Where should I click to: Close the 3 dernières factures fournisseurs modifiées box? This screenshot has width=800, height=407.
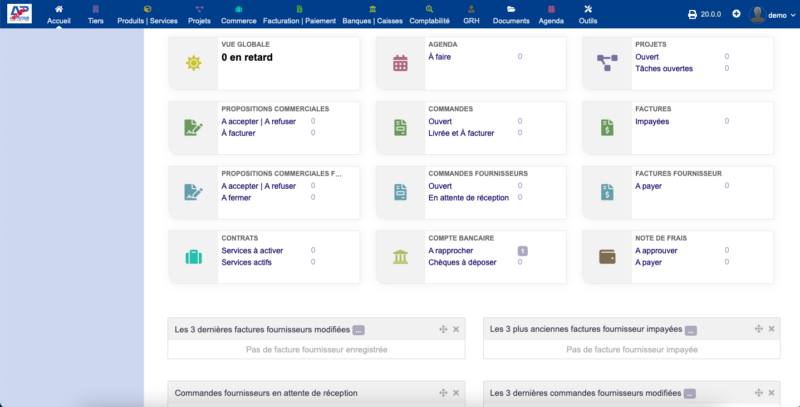pyautogui.click(x=456, y=329)
